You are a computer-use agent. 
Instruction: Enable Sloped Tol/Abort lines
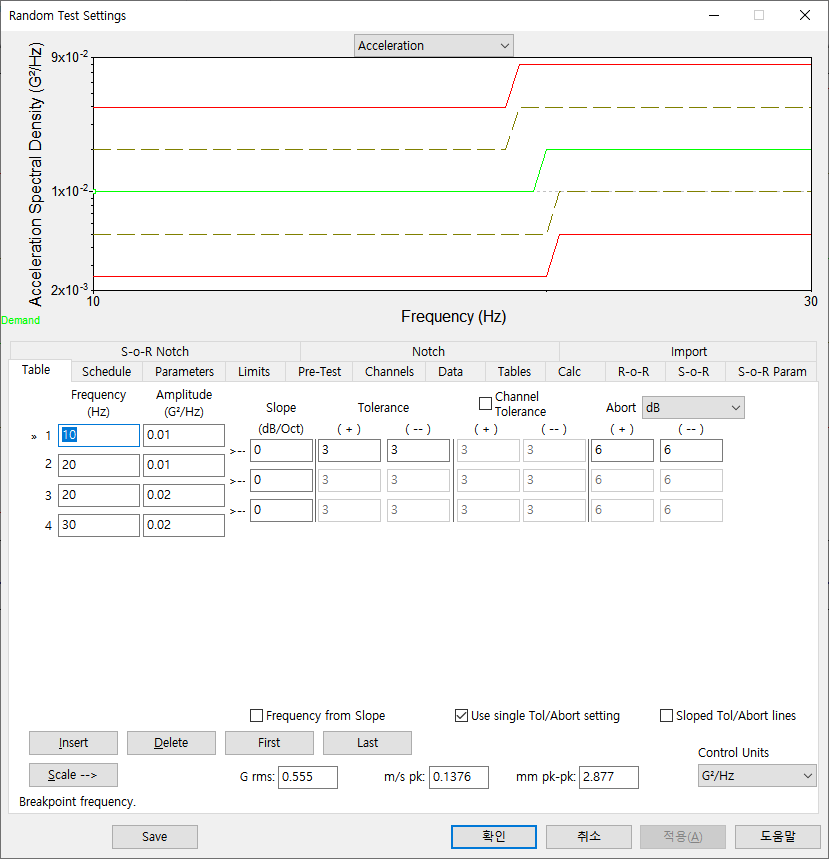coord(666,715)
